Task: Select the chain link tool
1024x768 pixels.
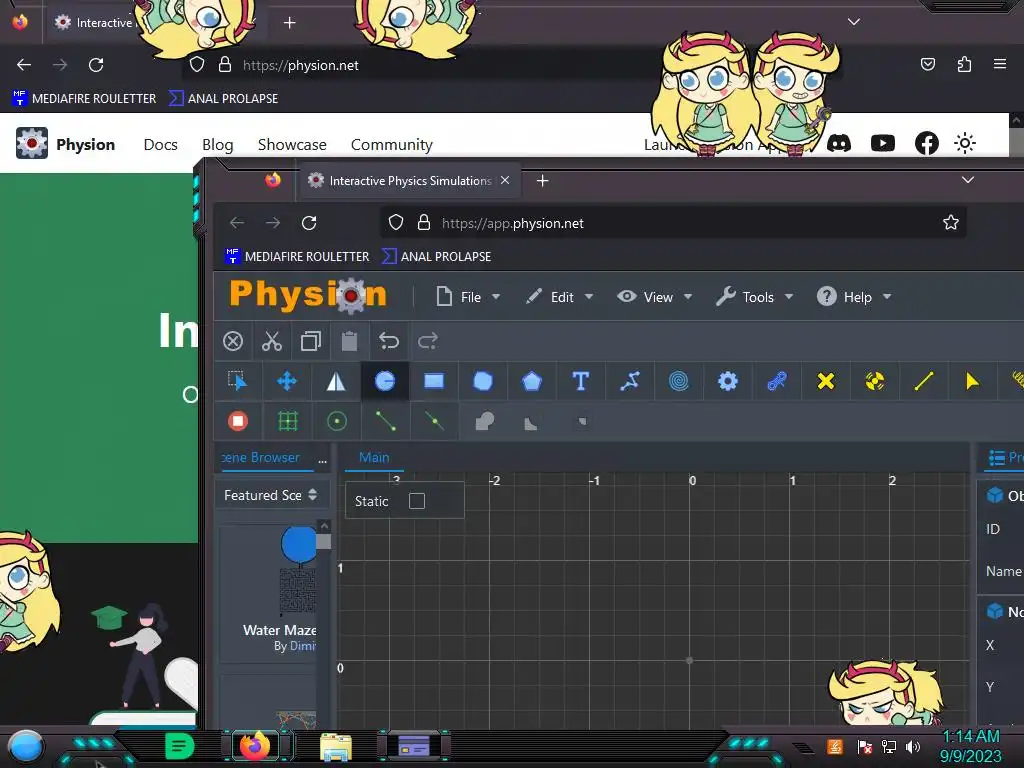Action: (776, 381)
